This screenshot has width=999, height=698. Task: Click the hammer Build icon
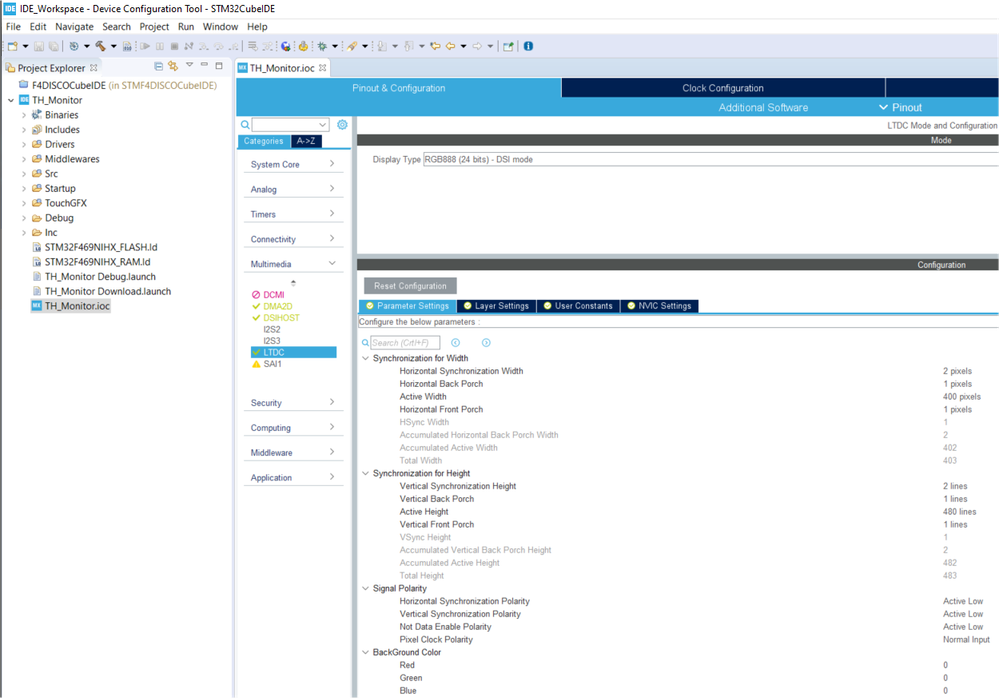point(100,46)
